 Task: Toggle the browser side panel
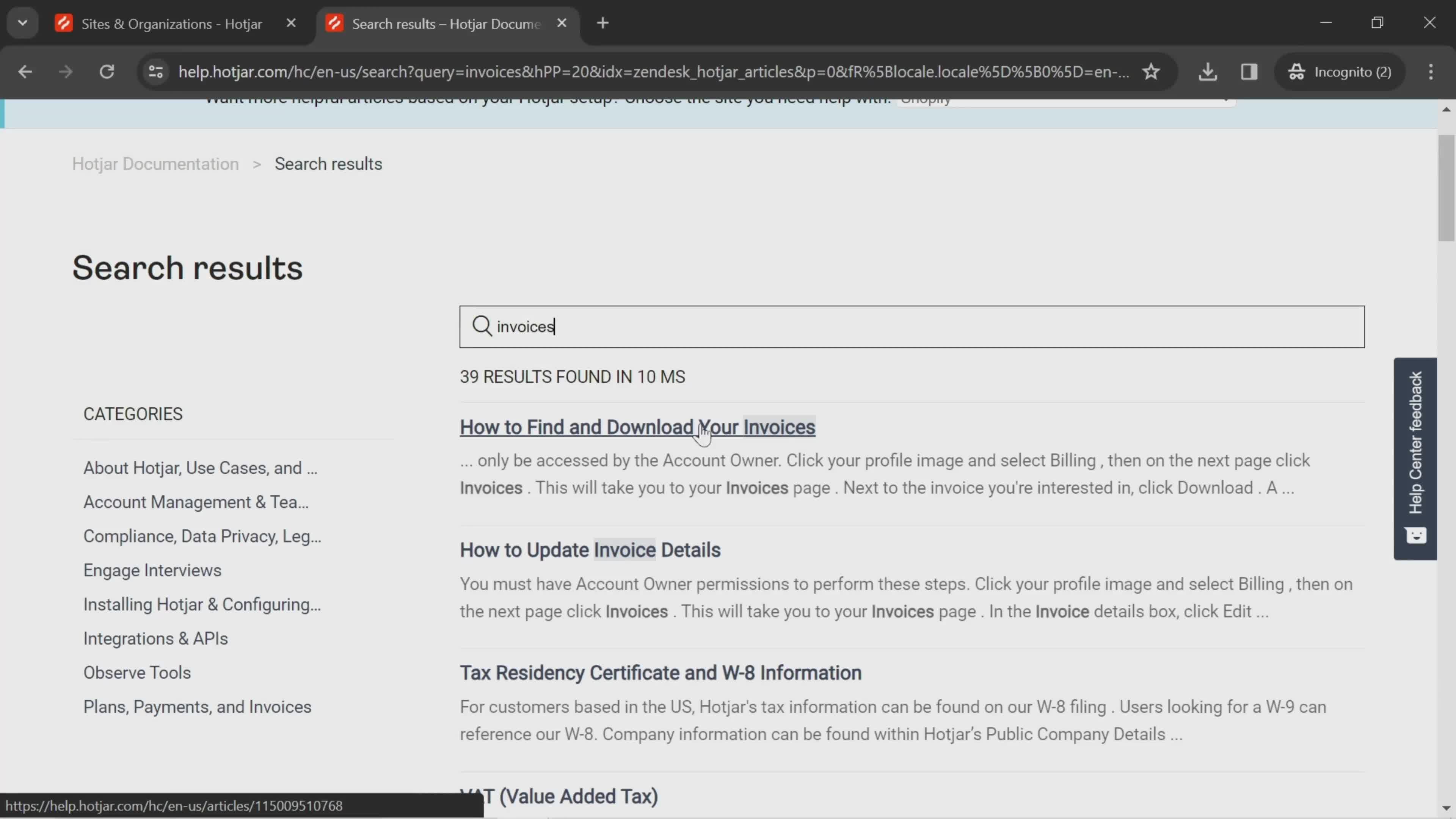tap(1249, 72)
